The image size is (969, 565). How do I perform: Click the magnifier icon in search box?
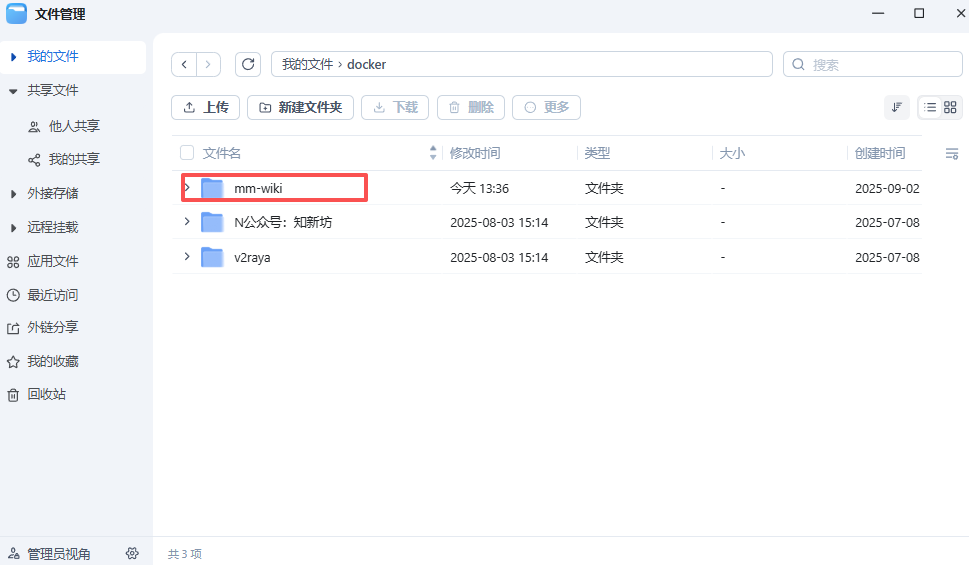click(798, 64)
